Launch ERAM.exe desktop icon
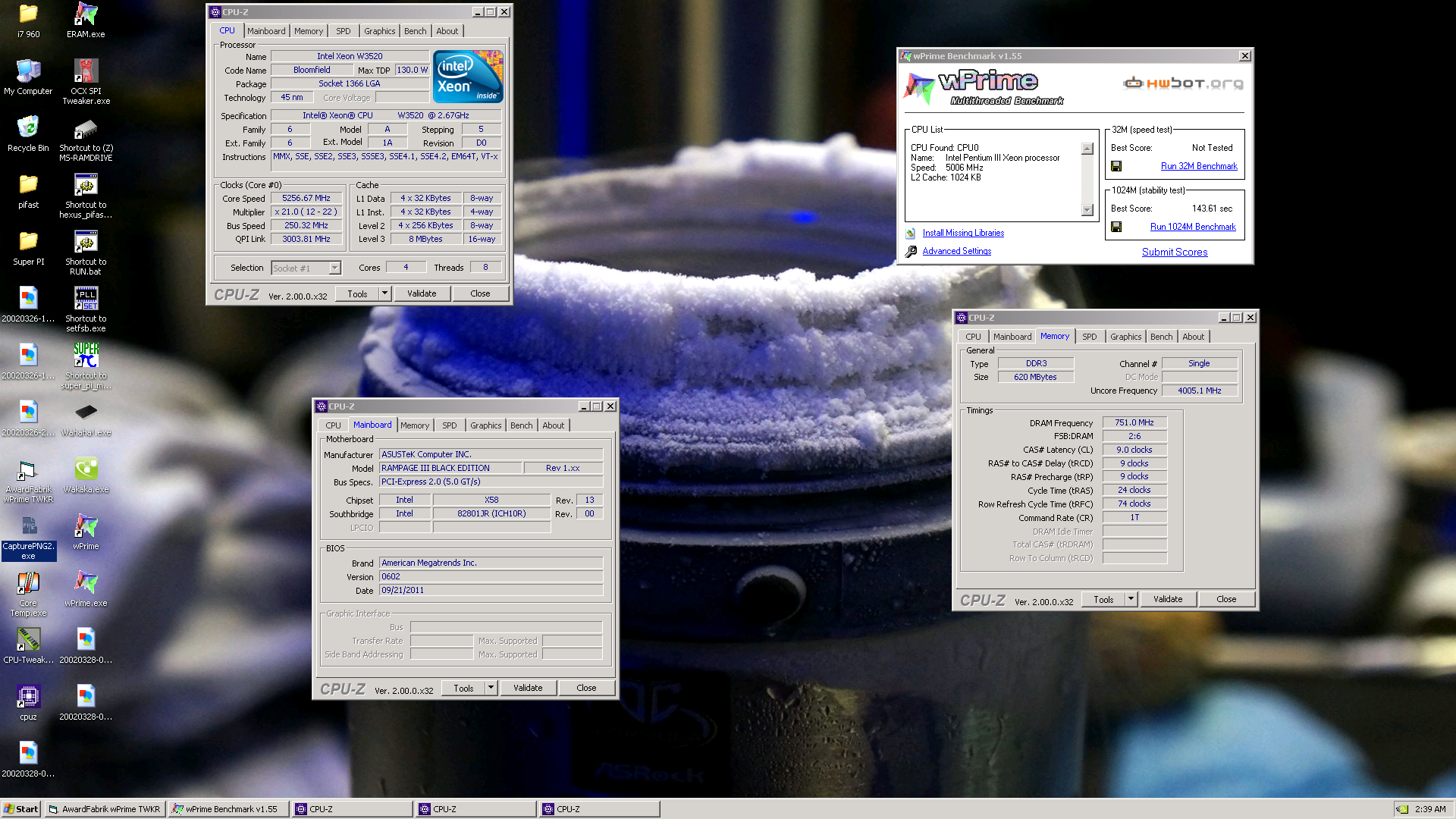 pyautogui.click(x=86, y=14)
